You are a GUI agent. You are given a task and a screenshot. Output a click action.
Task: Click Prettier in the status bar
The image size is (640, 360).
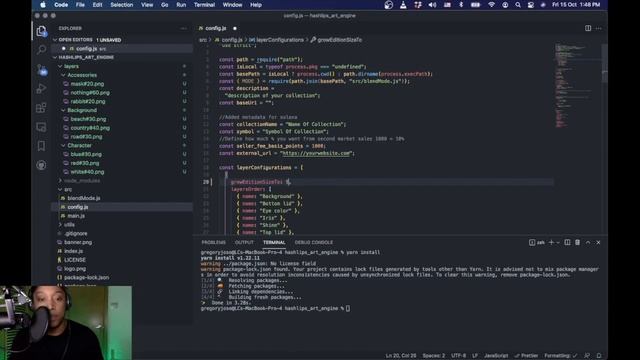527,356
